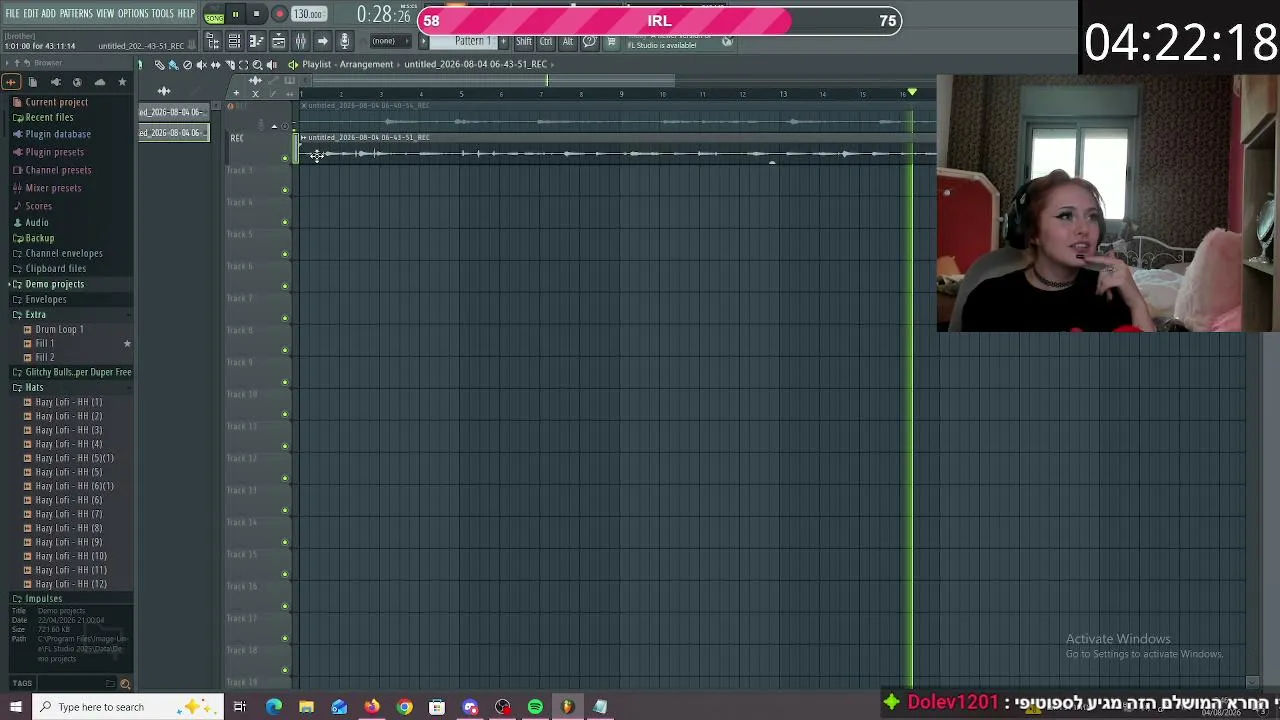Image resolution: width=1280 pixels, height=720 pixels.
Task: Toggle mute on Track 16
Action: point(285,606)
